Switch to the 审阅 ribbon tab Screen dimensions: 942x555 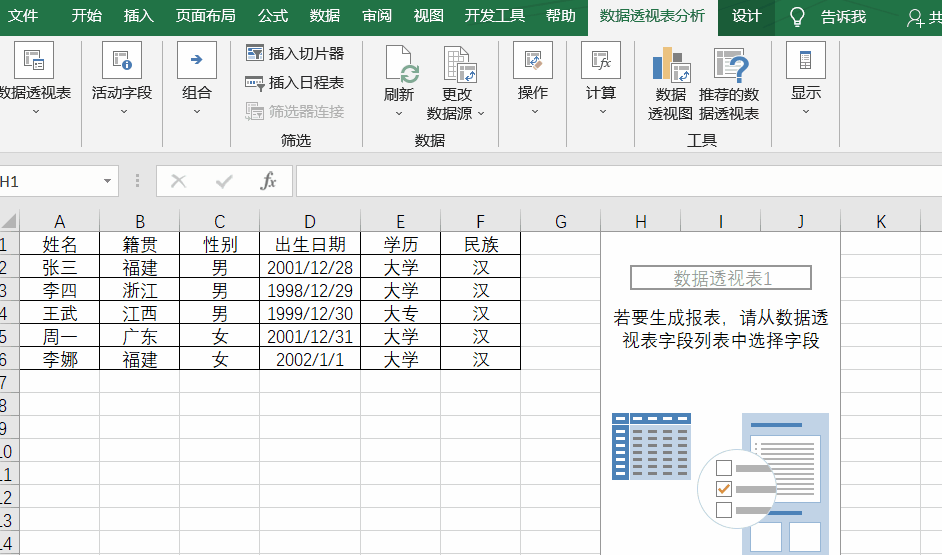(x=377, y=16)
